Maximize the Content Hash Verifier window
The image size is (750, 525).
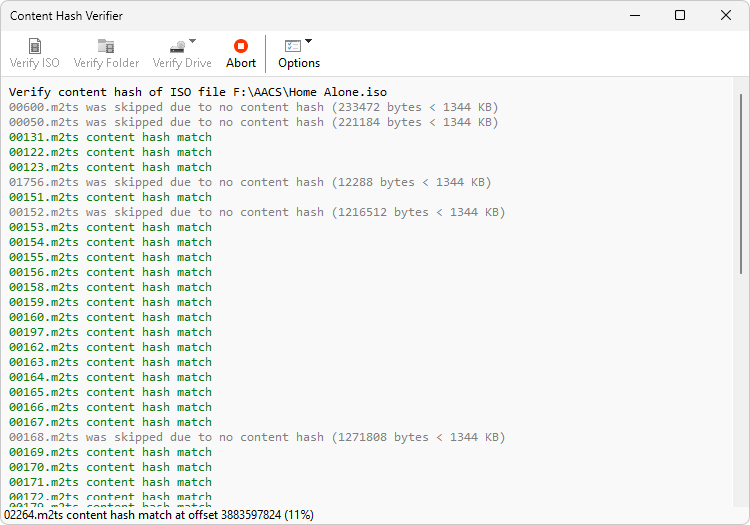pos(680,15)
